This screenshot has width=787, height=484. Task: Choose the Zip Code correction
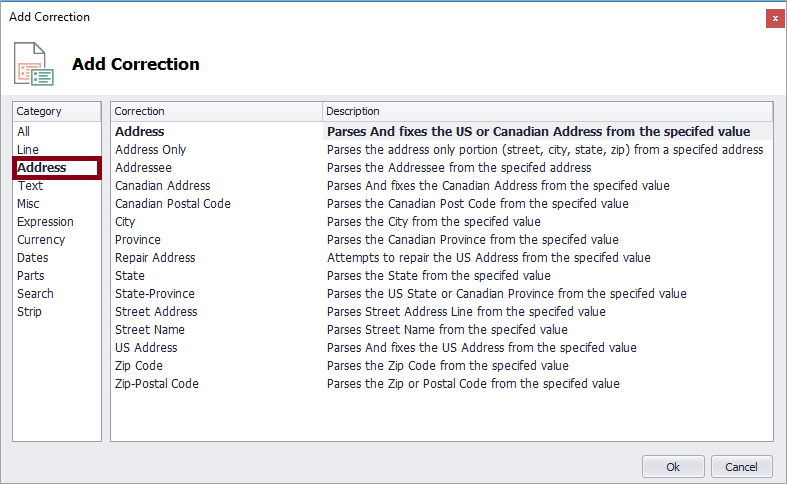(x=139, y=366)
